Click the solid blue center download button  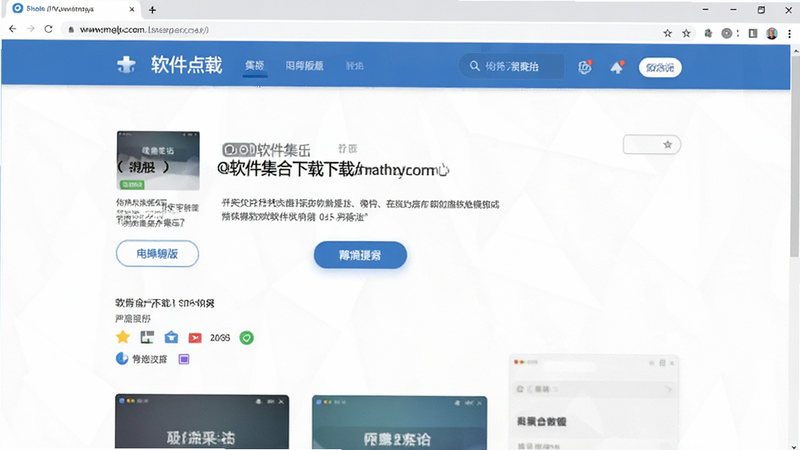pyautogui.click(x=360, y=255)
